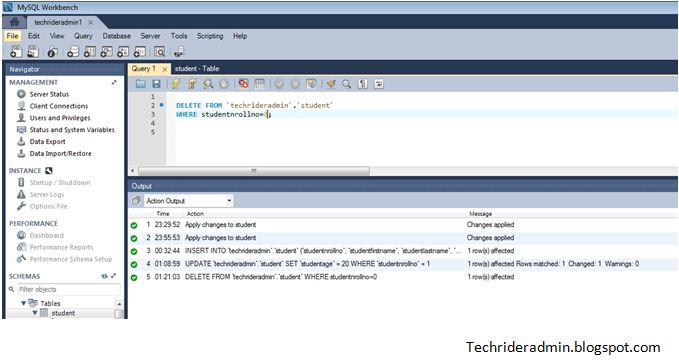Open the Action Output dropdown
The height and width of the screenshot is (360, 679).
click(188, 201)
